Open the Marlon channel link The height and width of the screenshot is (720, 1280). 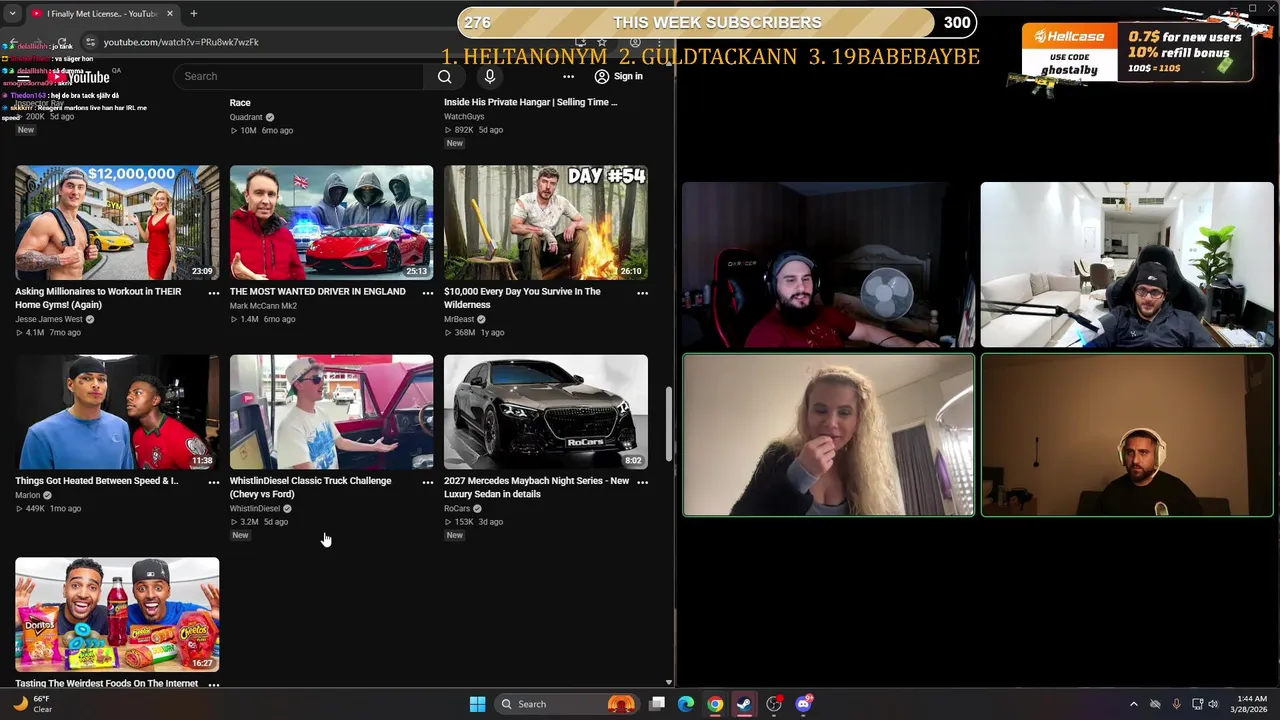(x=28, y=495)
